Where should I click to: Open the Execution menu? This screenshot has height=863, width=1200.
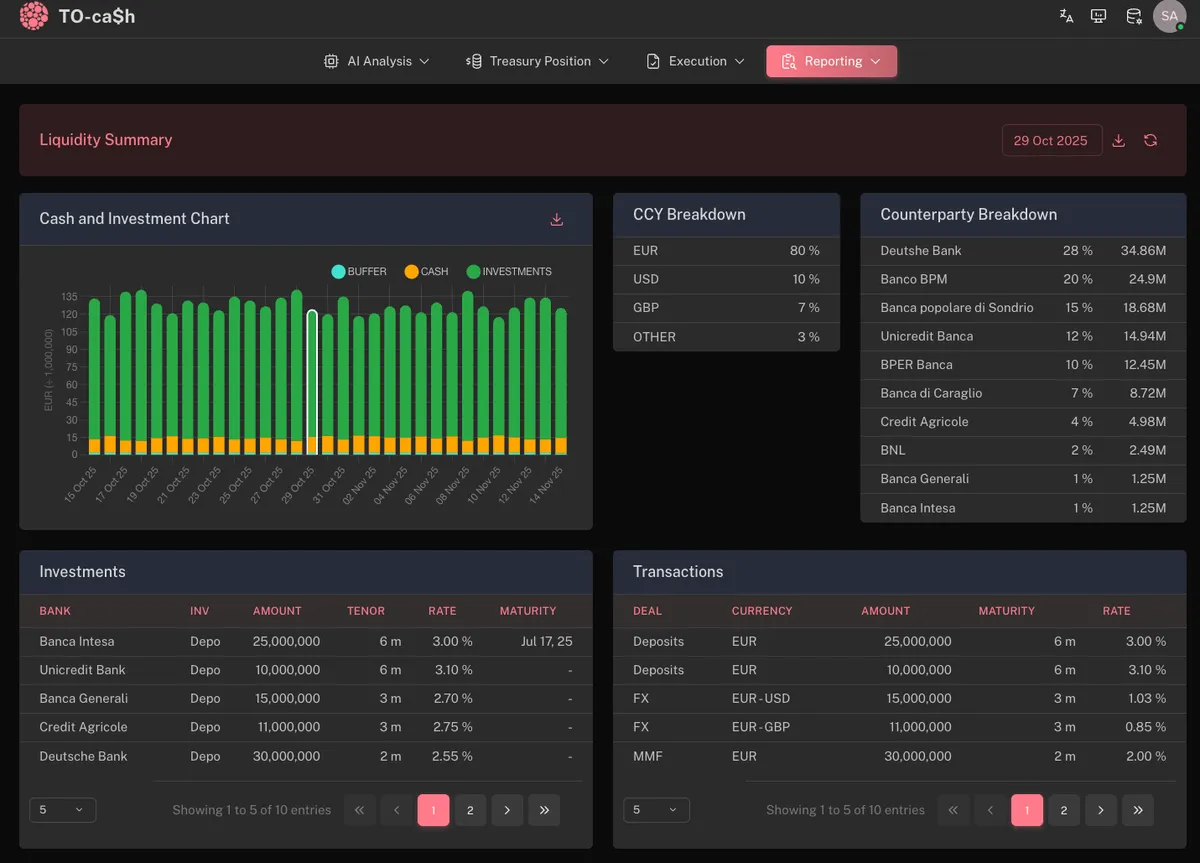pos(694,61)
